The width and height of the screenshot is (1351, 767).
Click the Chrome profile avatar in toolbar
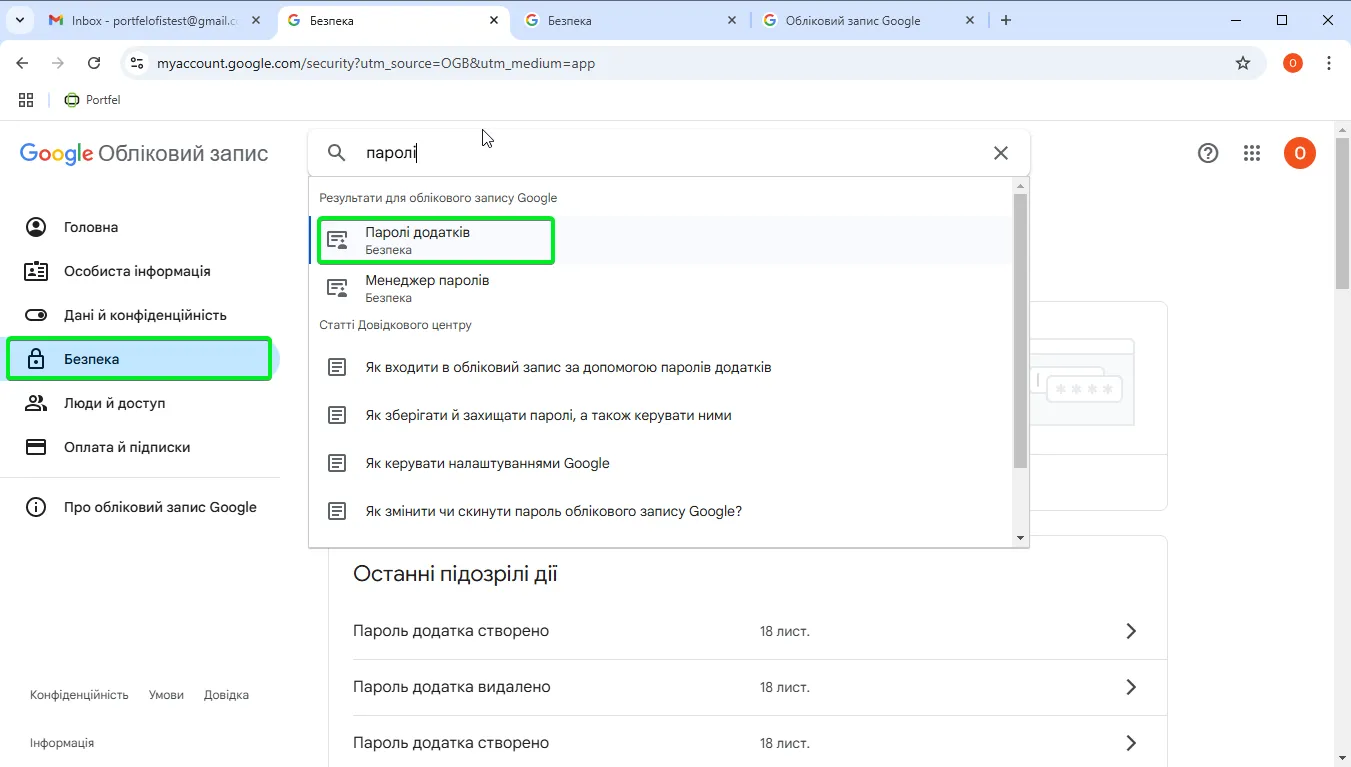click(1293, 63)
